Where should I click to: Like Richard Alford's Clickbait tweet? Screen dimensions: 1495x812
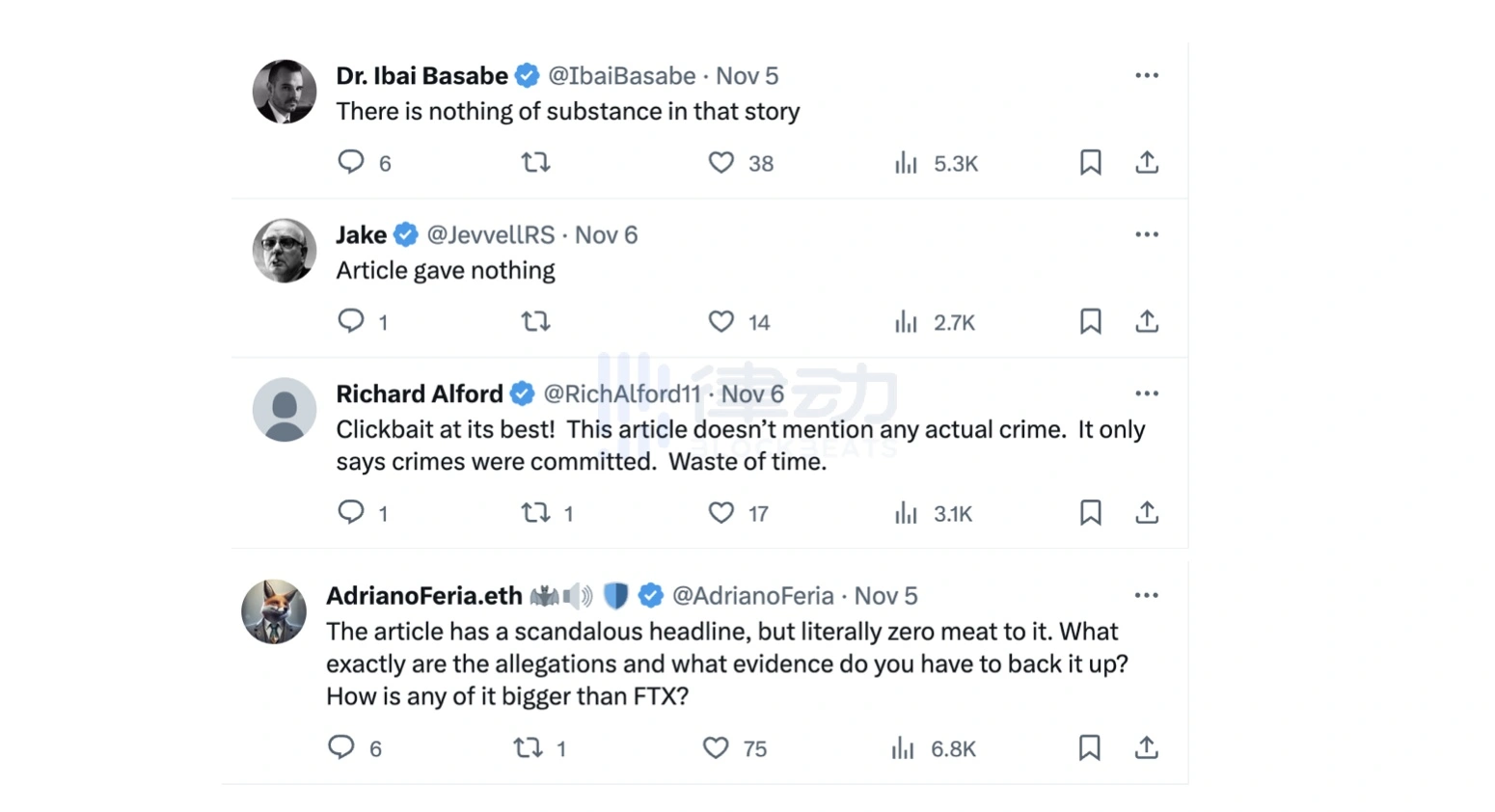721,512
